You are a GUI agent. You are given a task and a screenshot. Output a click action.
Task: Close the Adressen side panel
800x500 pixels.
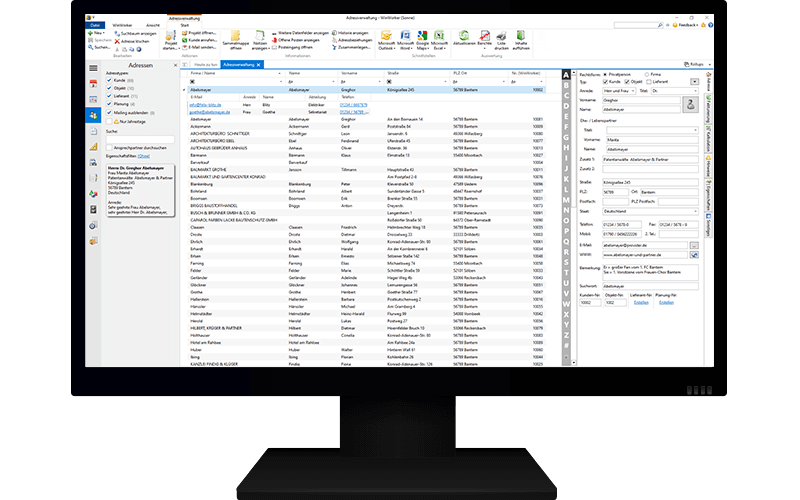(175, 65)
